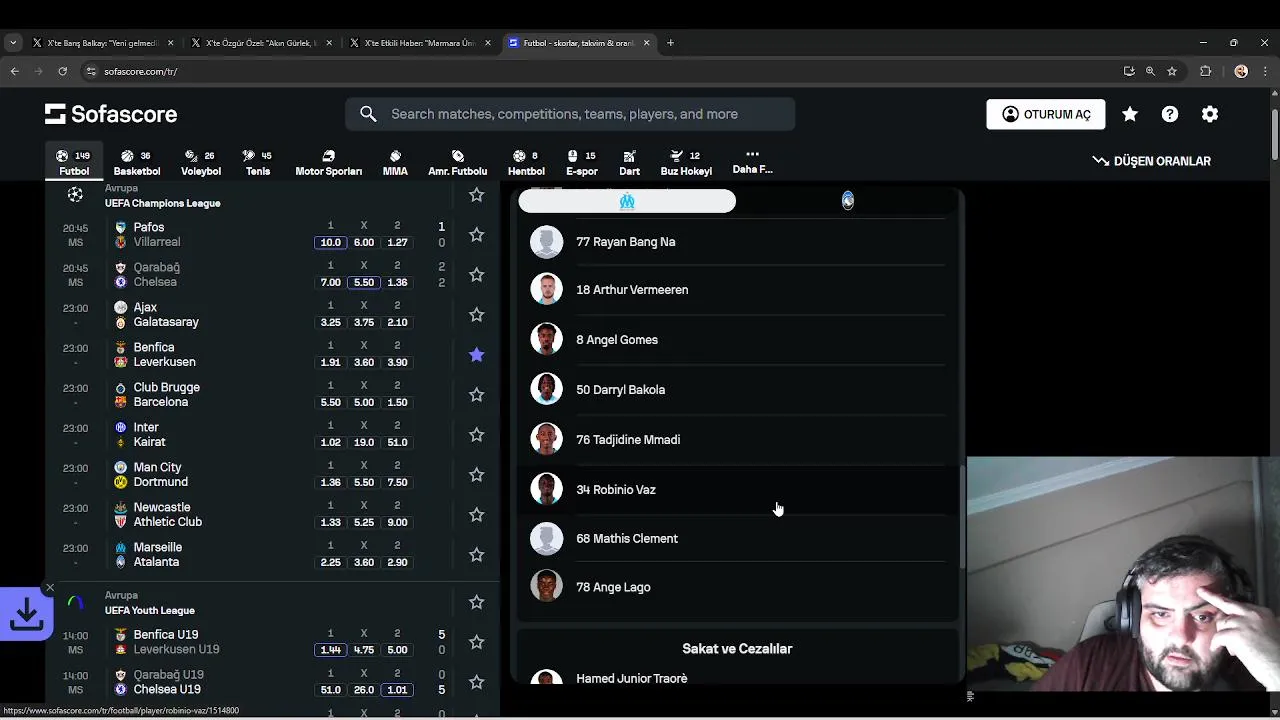Bookmark this page with star icon
Screen dimensions: 1280x720
point(1172,71)
